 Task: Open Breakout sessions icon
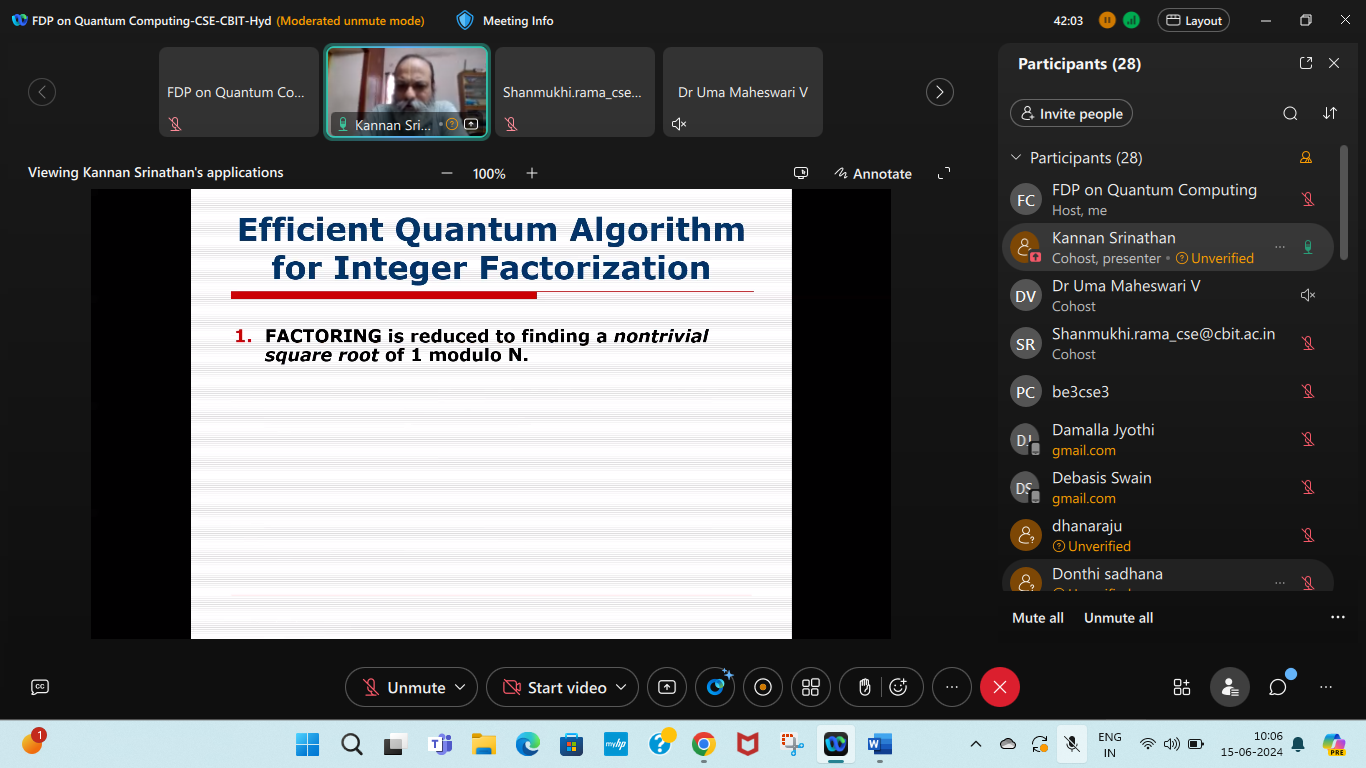click(x=811, y=687)
